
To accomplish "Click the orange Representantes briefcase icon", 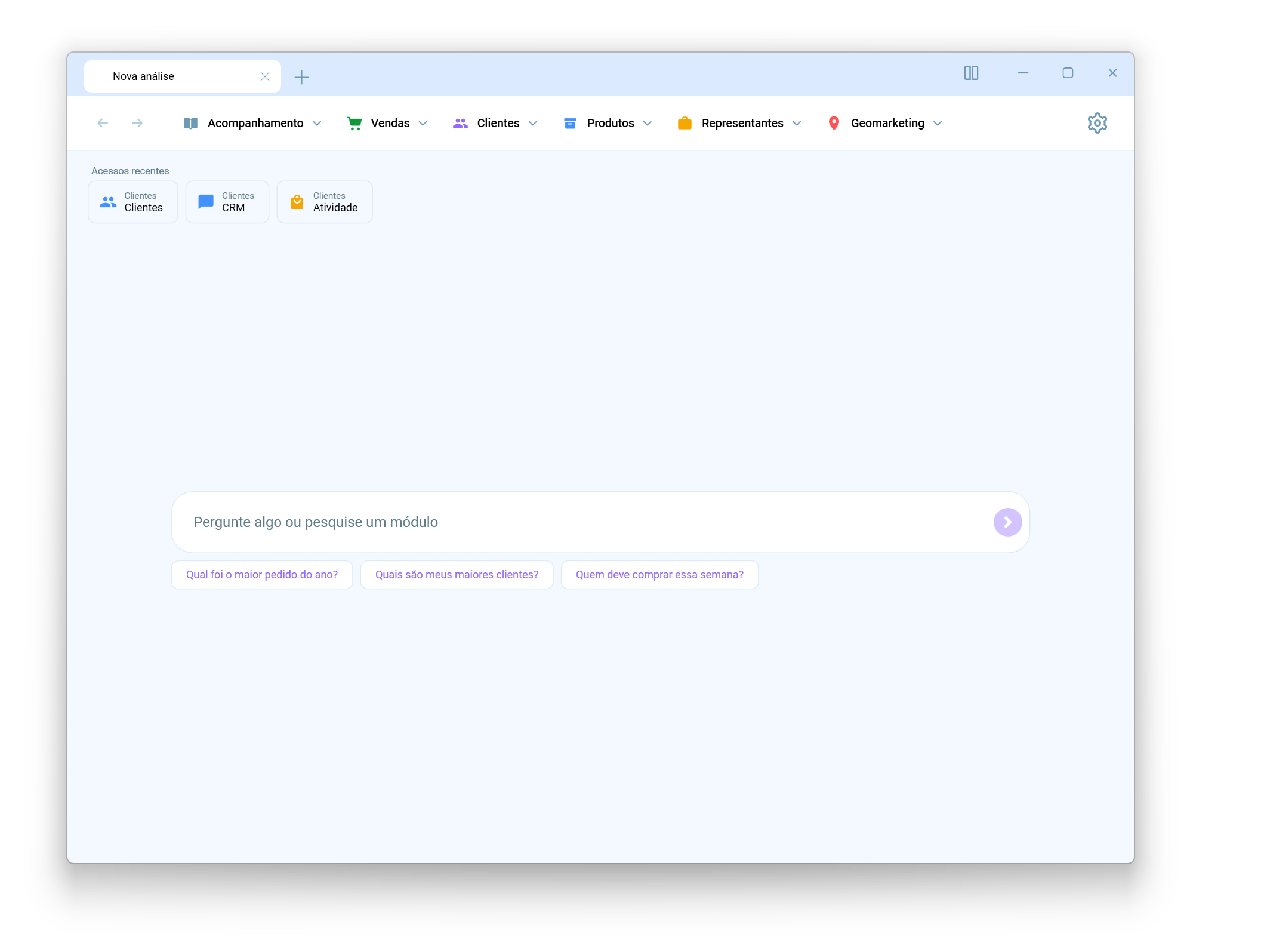I will 685,123.
